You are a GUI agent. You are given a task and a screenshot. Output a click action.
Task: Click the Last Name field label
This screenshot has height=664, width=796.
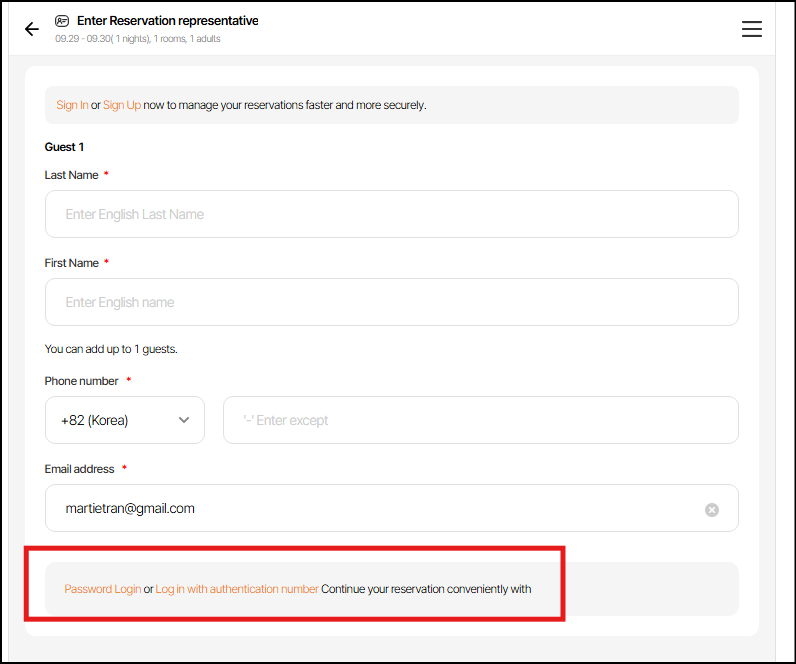(72, 175)
